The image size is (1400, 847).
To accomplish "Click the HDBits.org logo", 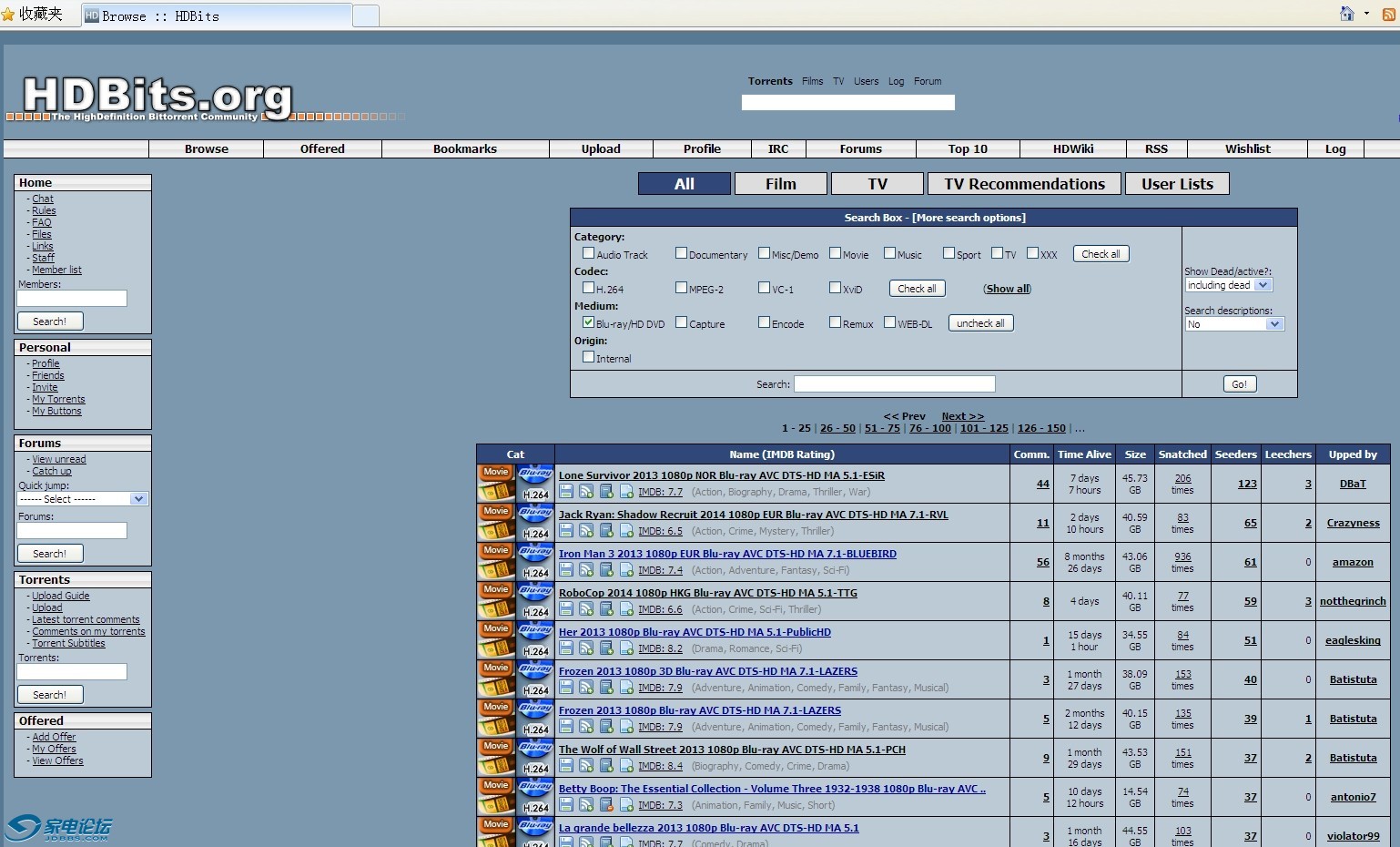I will [157, 97].
